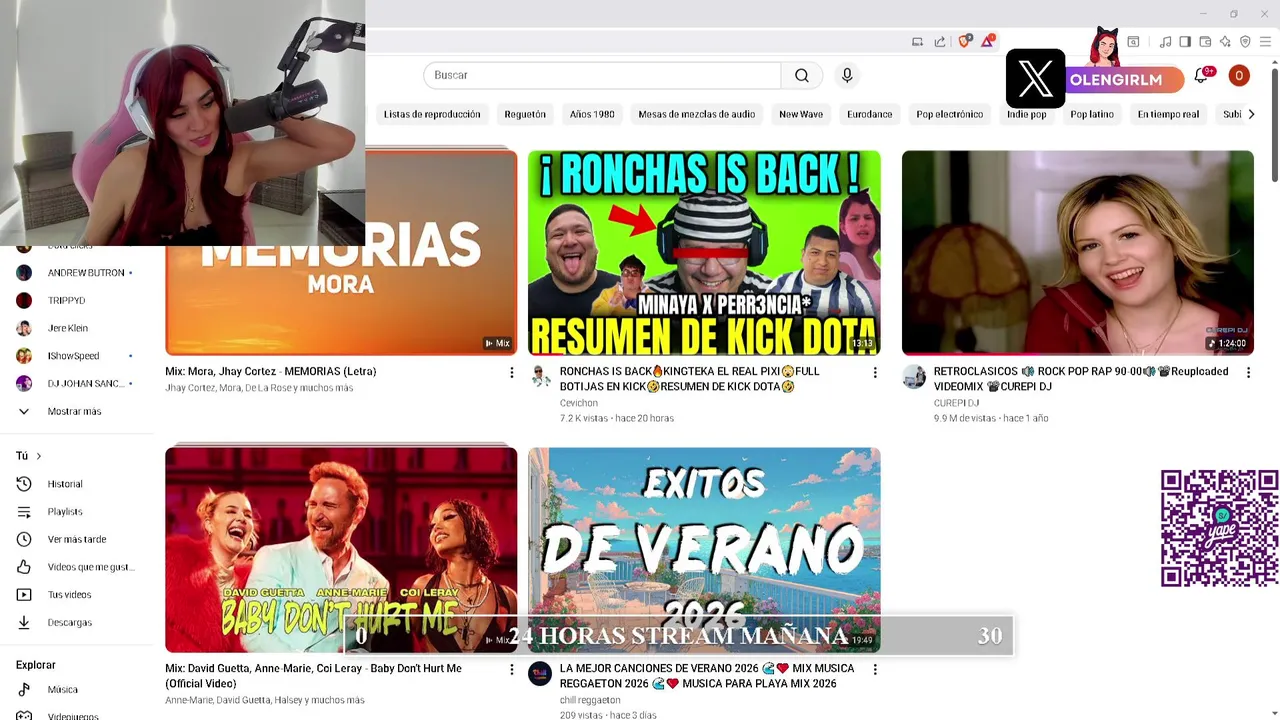This screenshot has width=1280, height=720.
Task: Open the Brave Rewards triangle icon
Action: point(988,41)
